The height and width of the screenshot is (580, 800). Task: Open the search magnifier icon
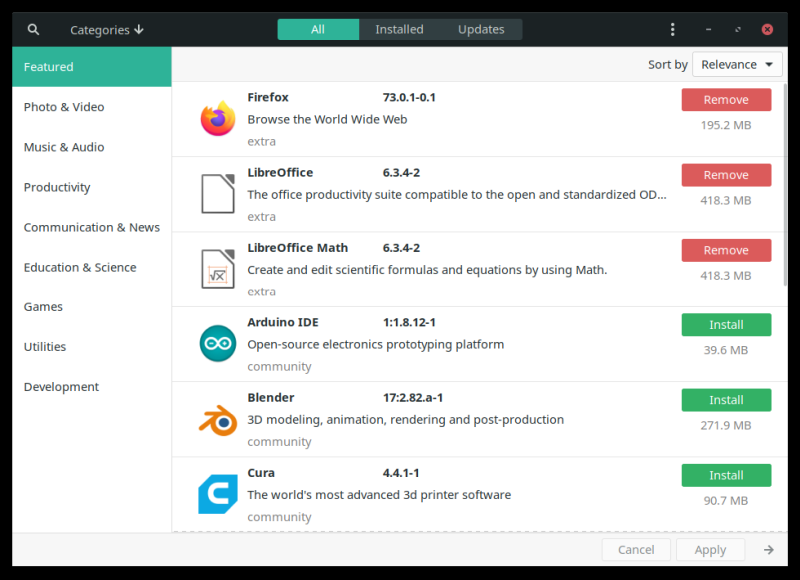[x=33, y=29]
